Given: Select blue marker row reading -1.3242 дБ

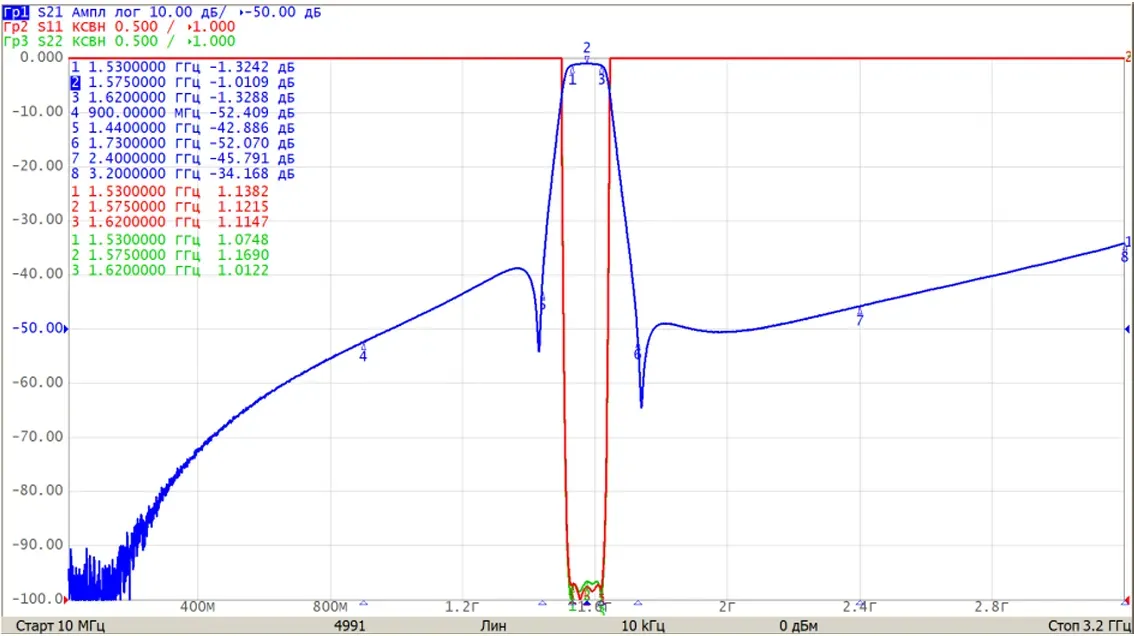Looking at the screenshot, I should pyautogui.click(x=183, y=67).
